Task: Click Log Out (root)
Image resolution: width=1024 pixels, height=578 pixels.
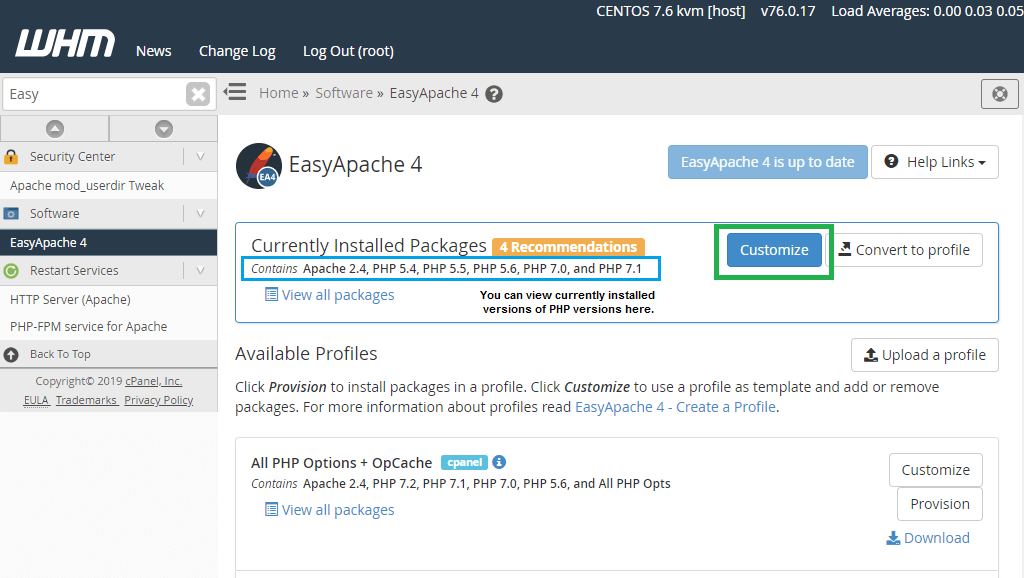Action: coord(348,51)
